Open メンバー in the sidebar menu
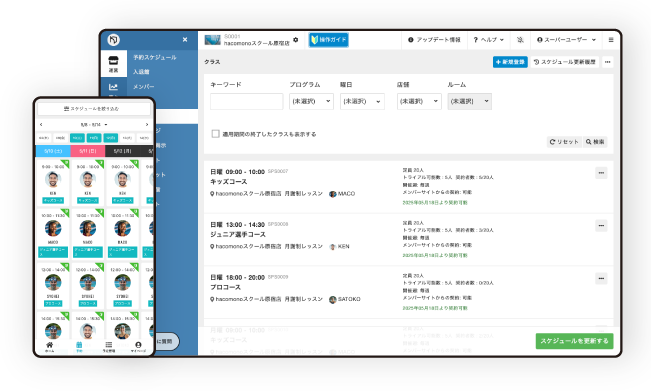651x391 pixels. [x=143, y=86]
